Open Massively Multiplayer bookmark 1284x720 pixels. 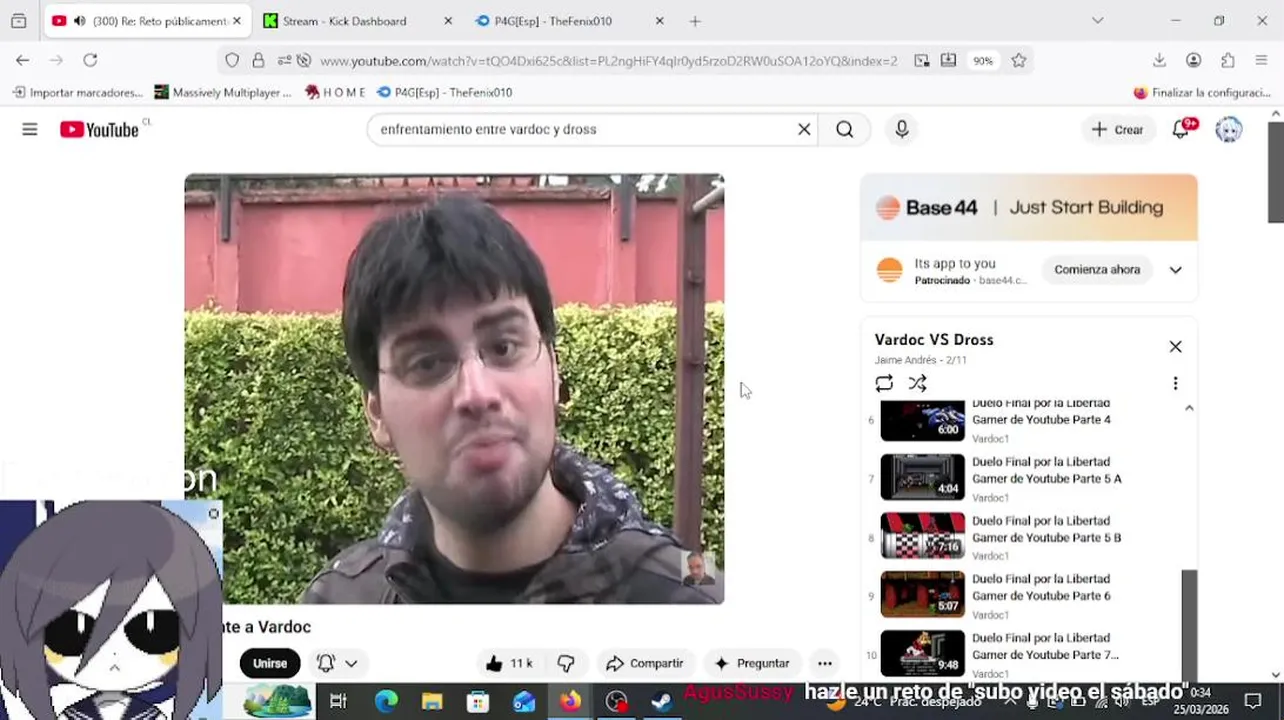click(223, 92)
